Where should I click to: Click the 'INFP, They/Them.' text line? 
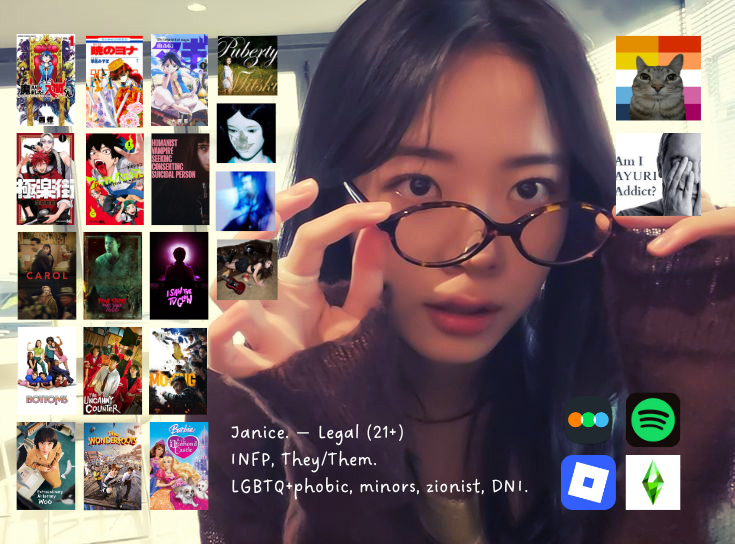point(304,459)
